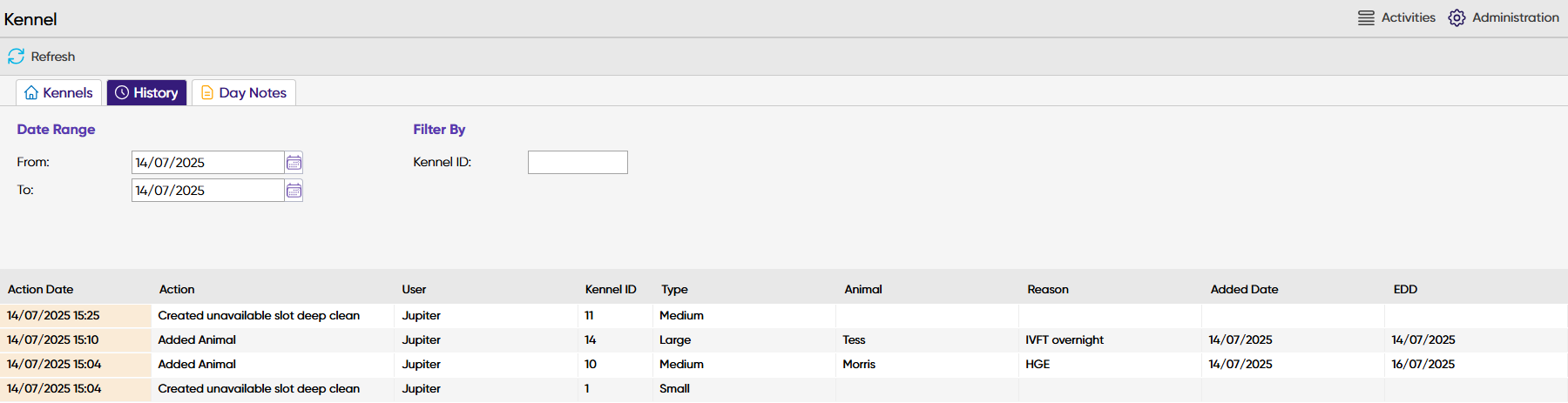Click the History clock icon
Image resolution: width=1568 pixels, height=403 pixels.
coord(122,93)
